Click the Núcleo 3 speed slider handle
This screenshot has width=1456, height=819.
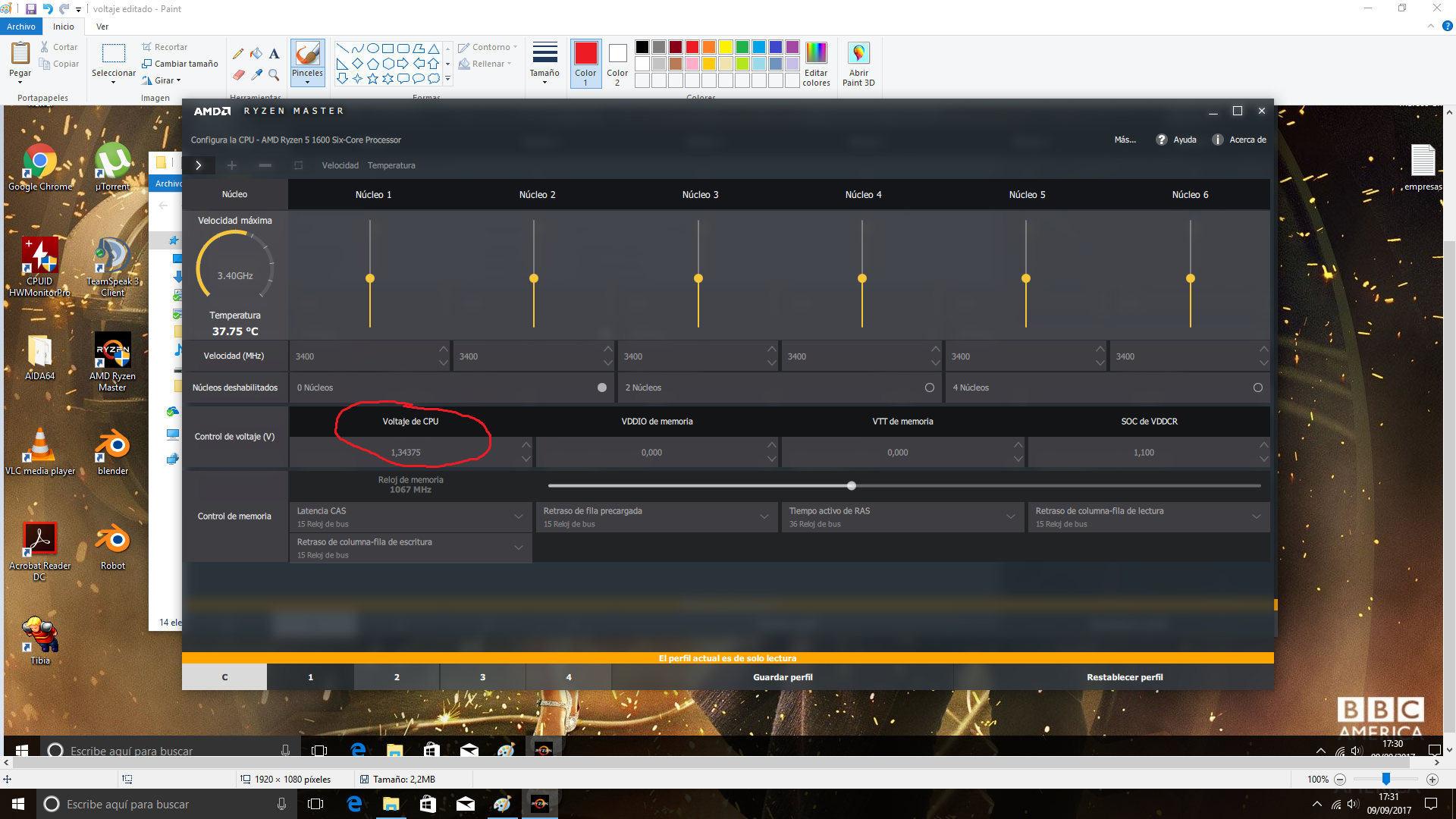[698, 278]
